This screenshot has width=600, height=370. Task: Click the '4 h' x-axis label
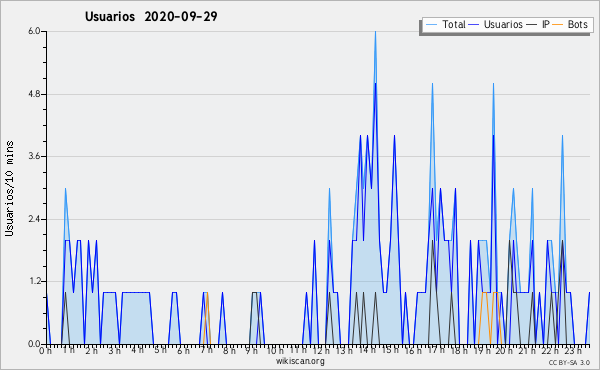coord(138,350)
